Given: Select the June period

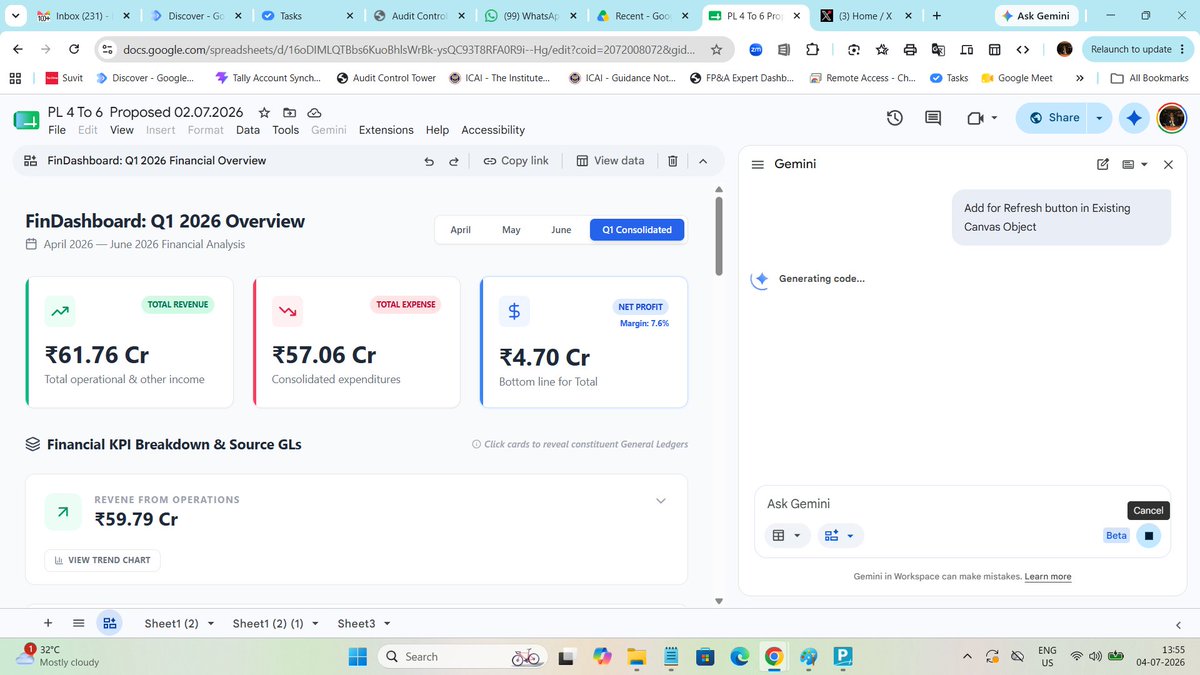Looking at the screenshot, I should point(562,230).
